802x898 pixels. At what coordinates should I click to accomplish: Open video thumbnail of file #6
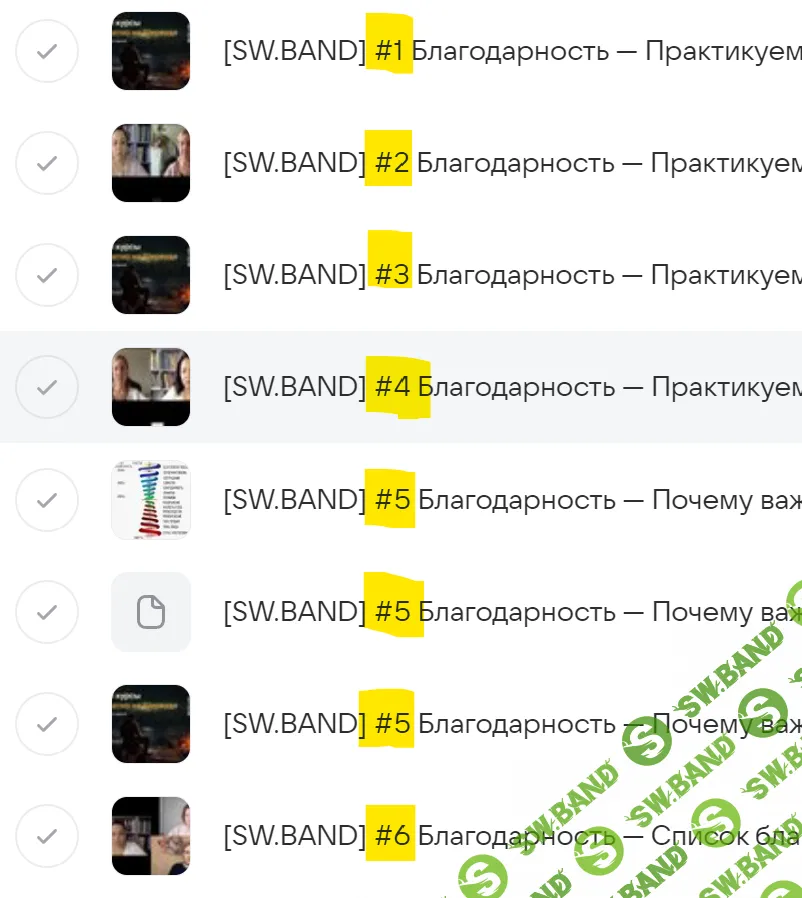(151, 836)
